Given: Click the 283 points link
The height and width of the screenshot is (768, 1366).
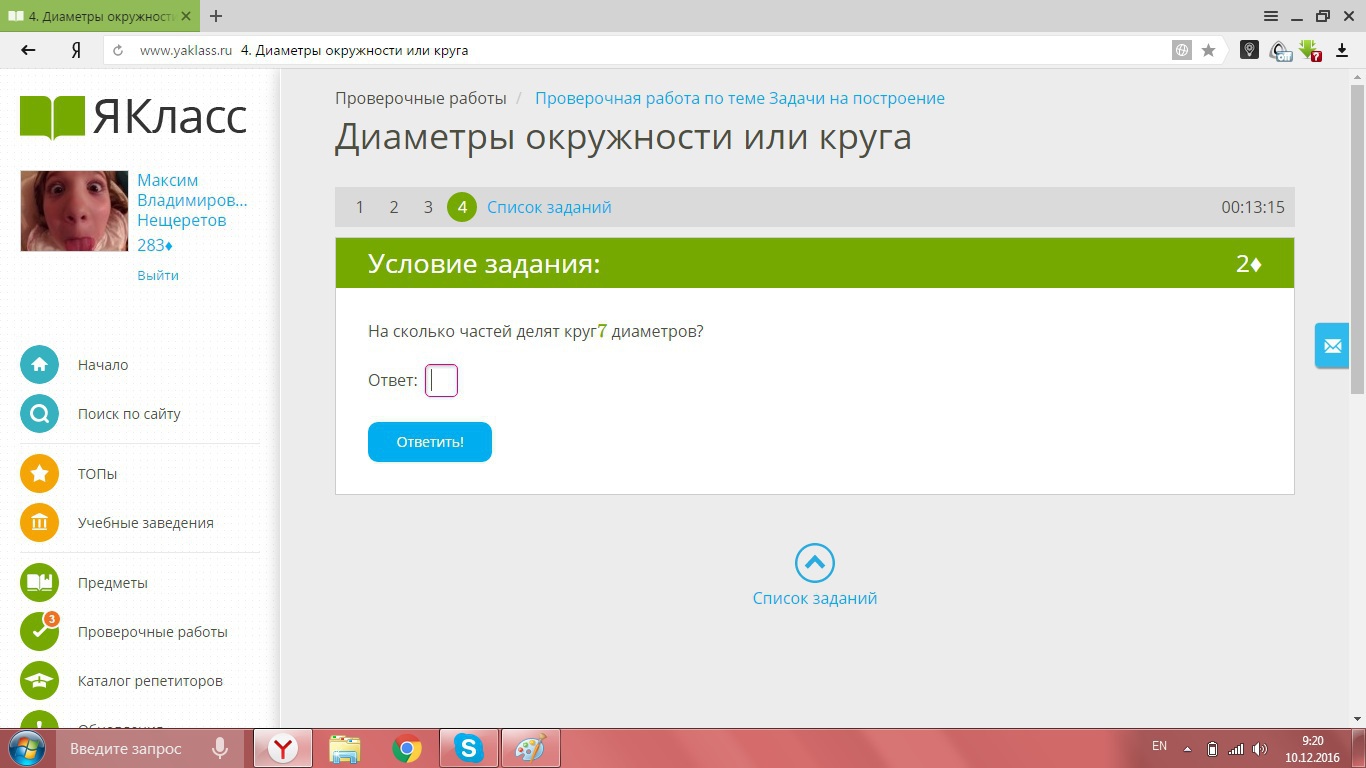Looking at the screenshot, I should point(155,245).
